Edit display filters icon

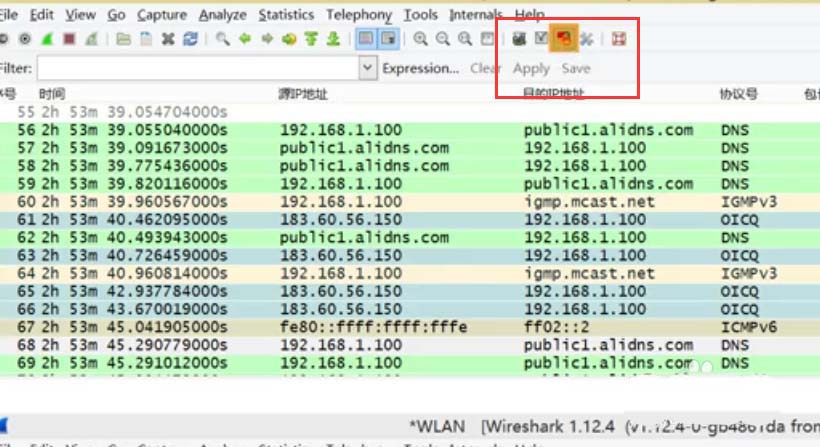[541, 39]
